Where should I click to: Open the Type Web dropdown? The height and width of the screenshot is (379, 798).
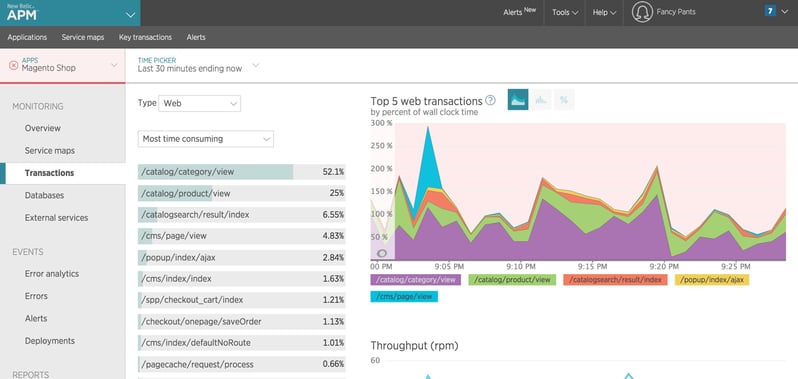[x=200, y=103]
